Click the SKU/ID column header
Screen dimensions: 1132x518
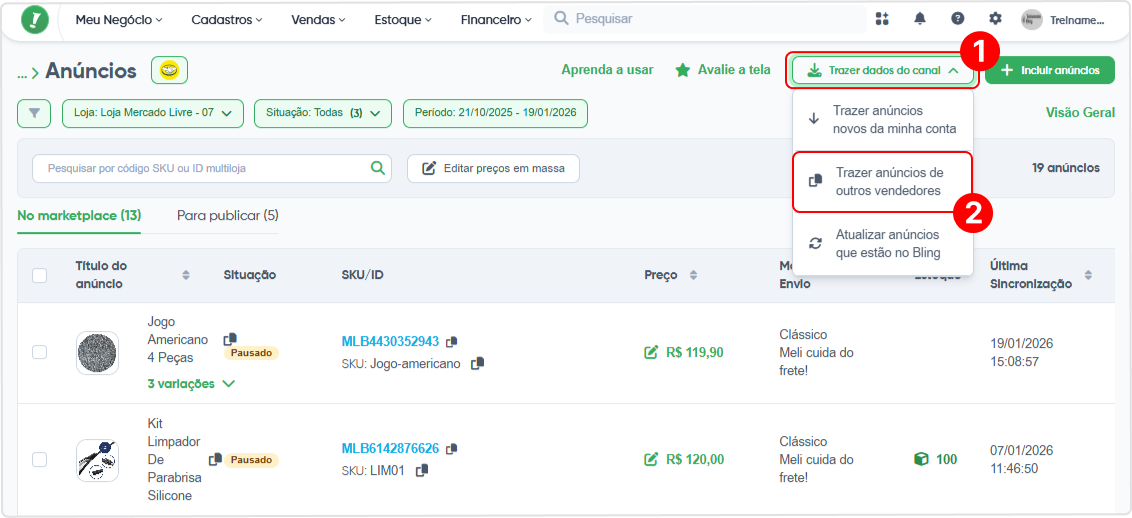tap(362, 275)
